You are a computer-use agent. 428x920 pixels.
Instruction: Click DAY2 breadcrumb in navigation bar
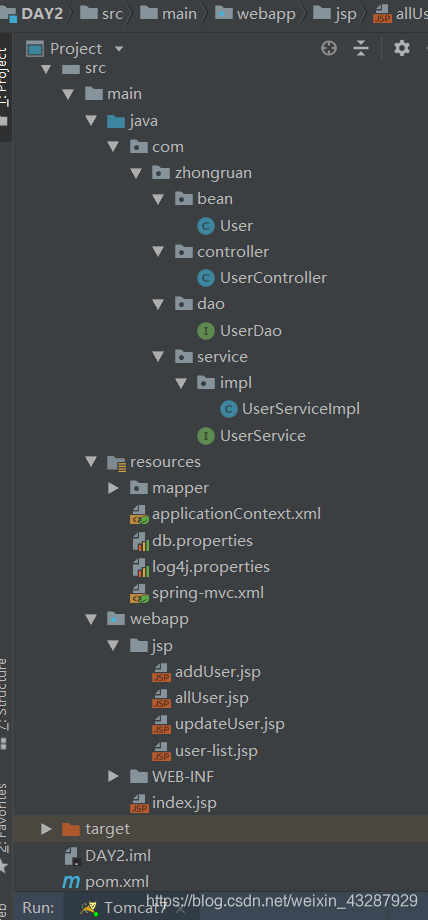tap(42, 13)
